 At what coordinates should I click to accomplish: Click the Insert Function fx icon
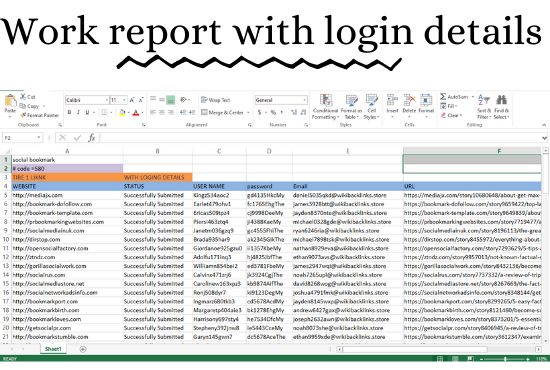92,138
